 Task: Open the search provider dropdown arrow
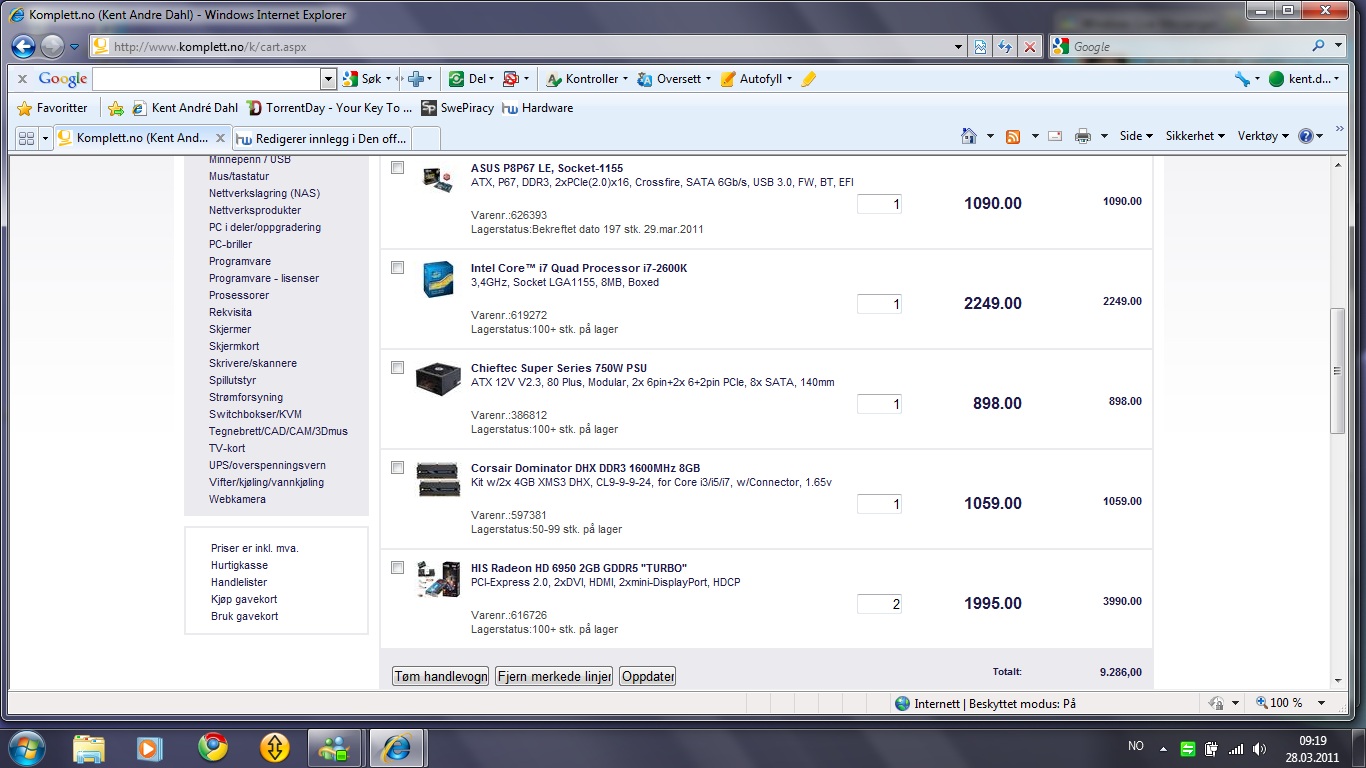coord(1338,46)
